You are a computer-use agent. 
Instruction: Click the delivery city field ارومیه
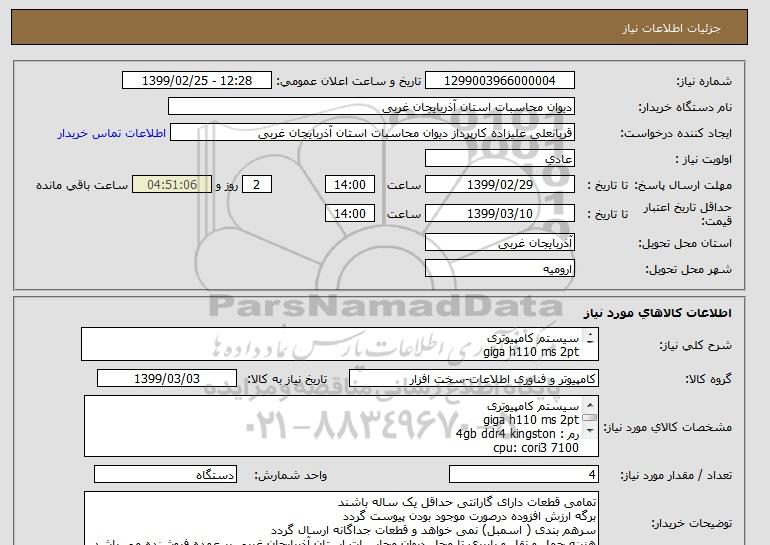point(499,269)
